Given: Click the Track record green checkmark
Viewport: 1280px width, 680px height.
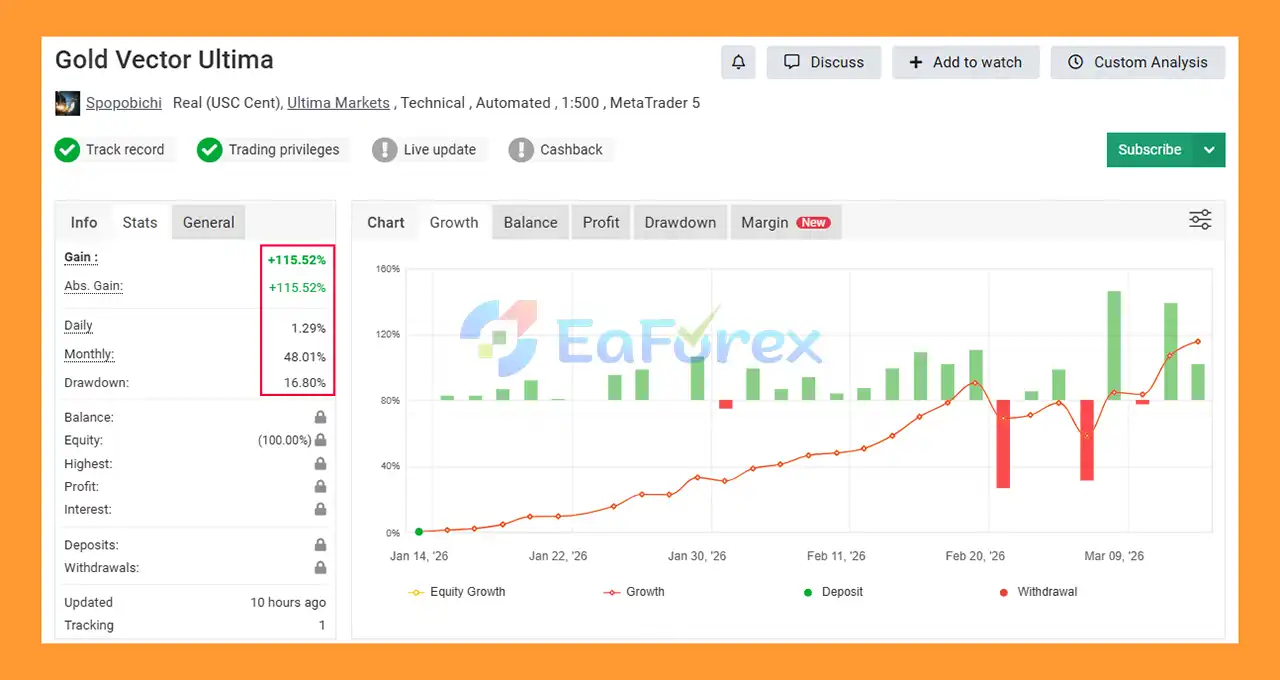Looking at the screenshot, I should point(67,150).
